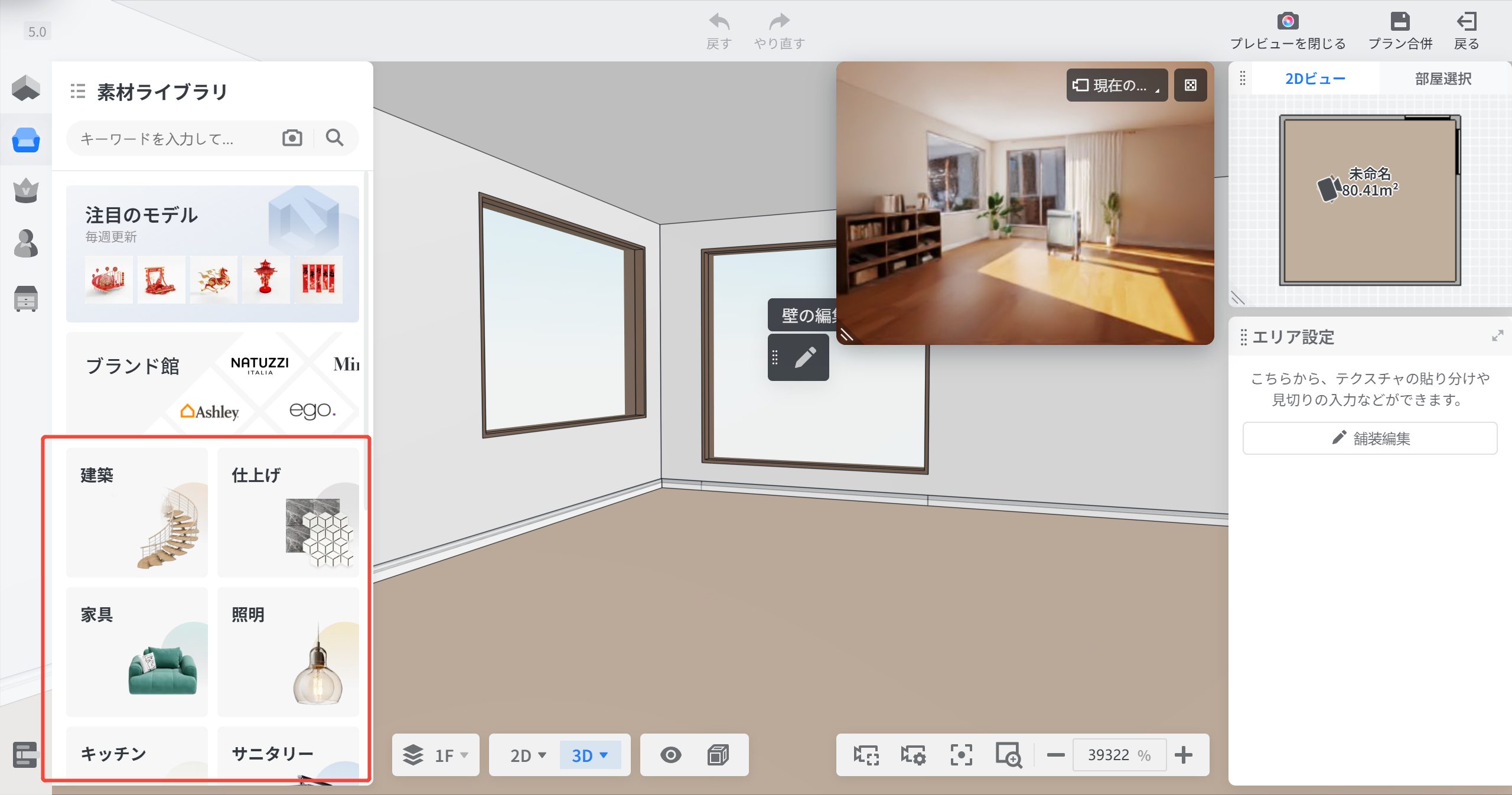The width and height of the screenshot is (1512, 795).
Task: Switch to the 部屋選択 tab
Action: tap(1443, 79)
